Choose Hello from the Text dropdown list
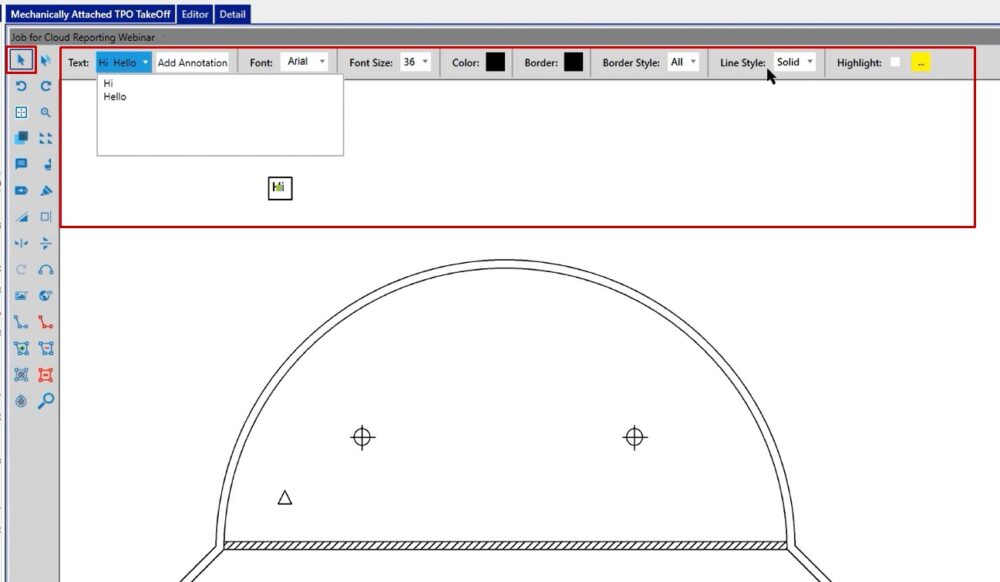Screen dimensions: 1000x582 (115, 97)
